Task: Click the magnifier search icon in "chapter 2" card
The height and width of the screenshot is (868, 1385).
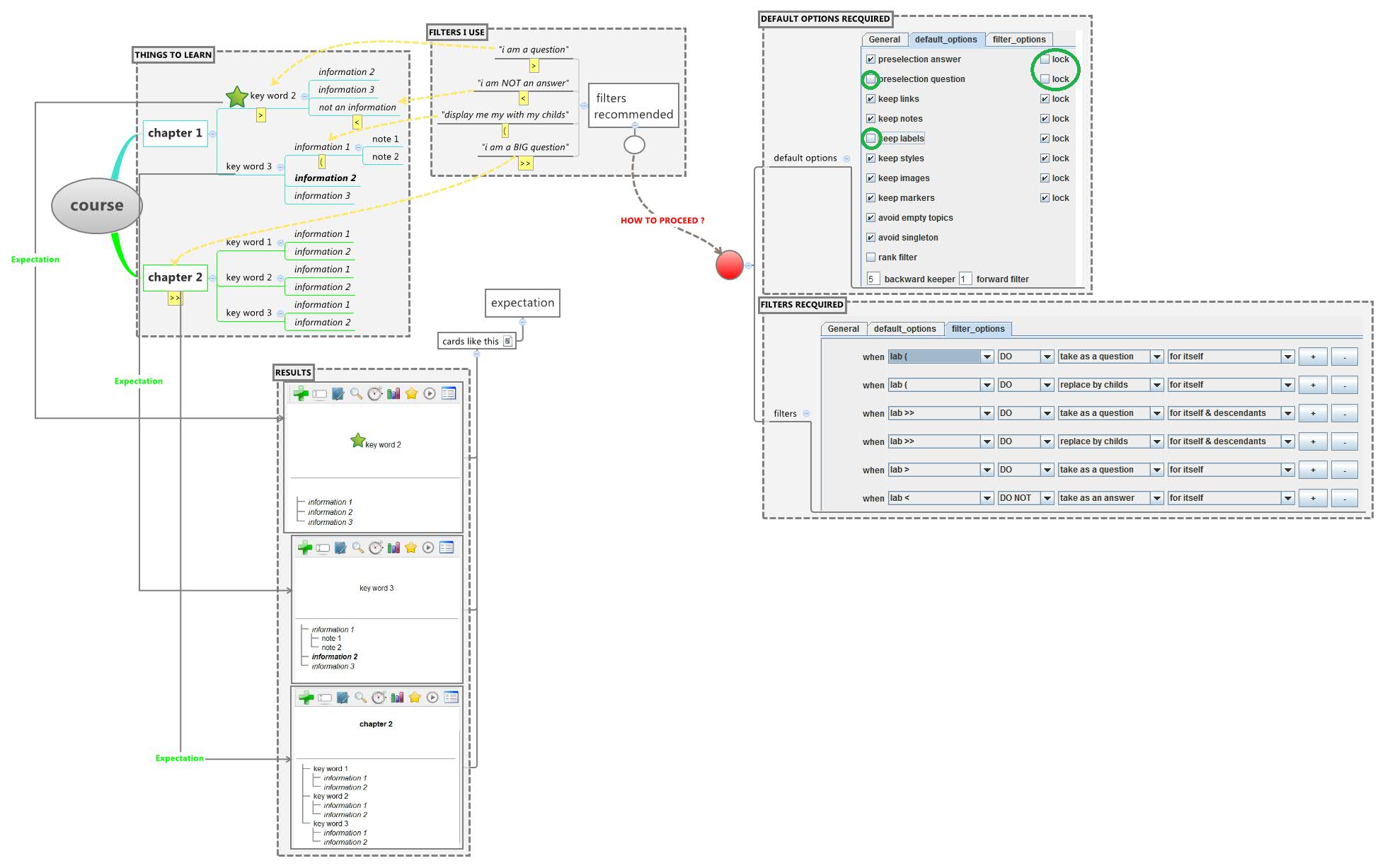Action: tap(361, 698)
